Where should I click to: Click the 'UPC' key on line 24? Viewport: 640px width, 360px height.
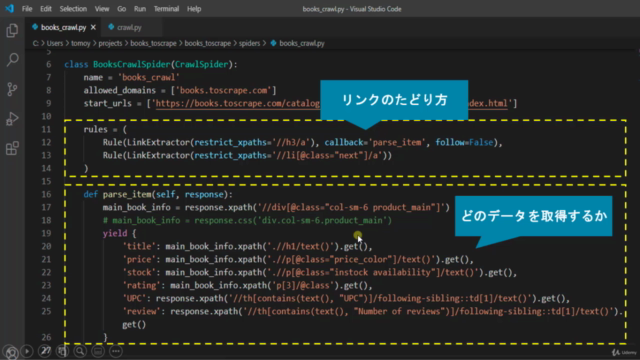coord(134,298)
